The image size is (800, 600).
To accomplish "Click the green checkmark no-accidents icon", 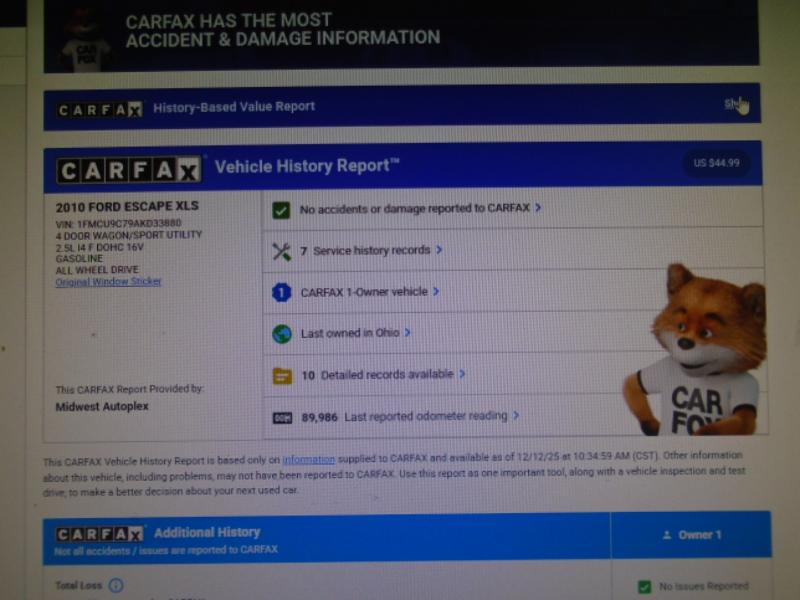I will [281, 210].
